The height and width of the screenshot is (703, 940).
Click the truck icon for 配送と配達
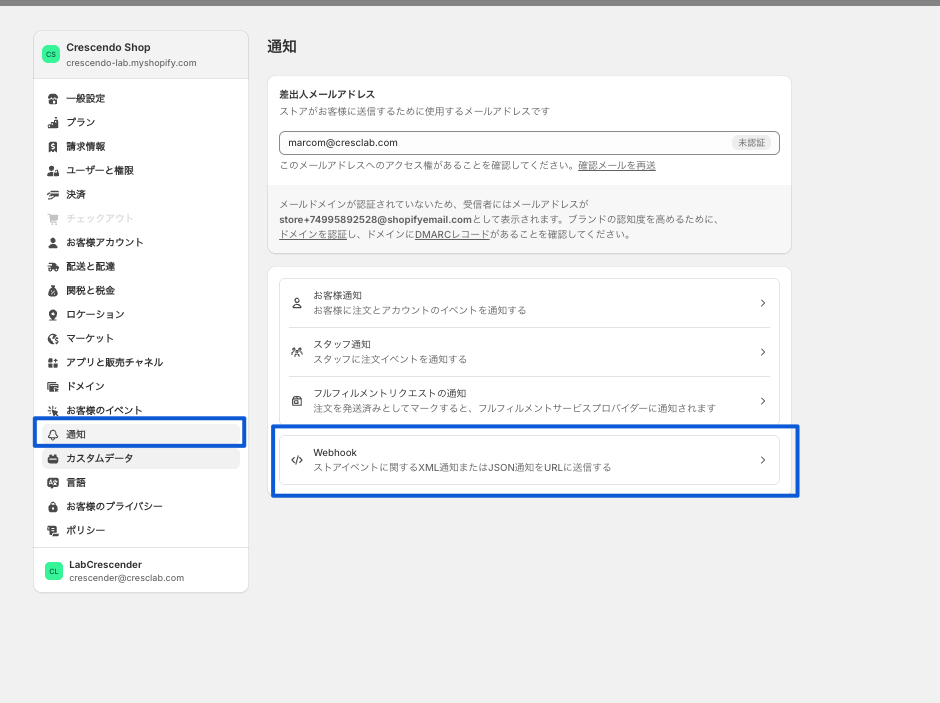click(53, 267)
